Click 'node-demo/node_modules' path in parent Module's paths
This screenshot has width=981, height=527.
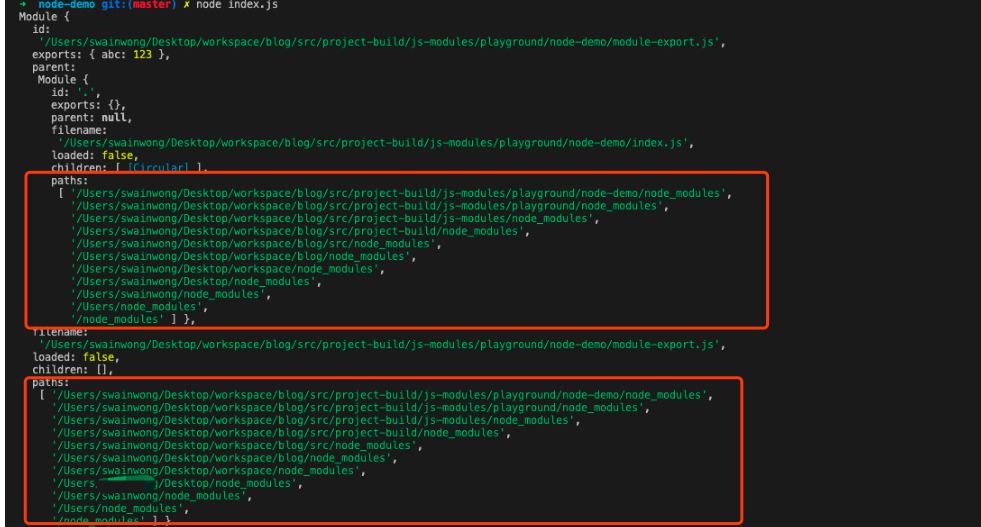tap(401, 193)
